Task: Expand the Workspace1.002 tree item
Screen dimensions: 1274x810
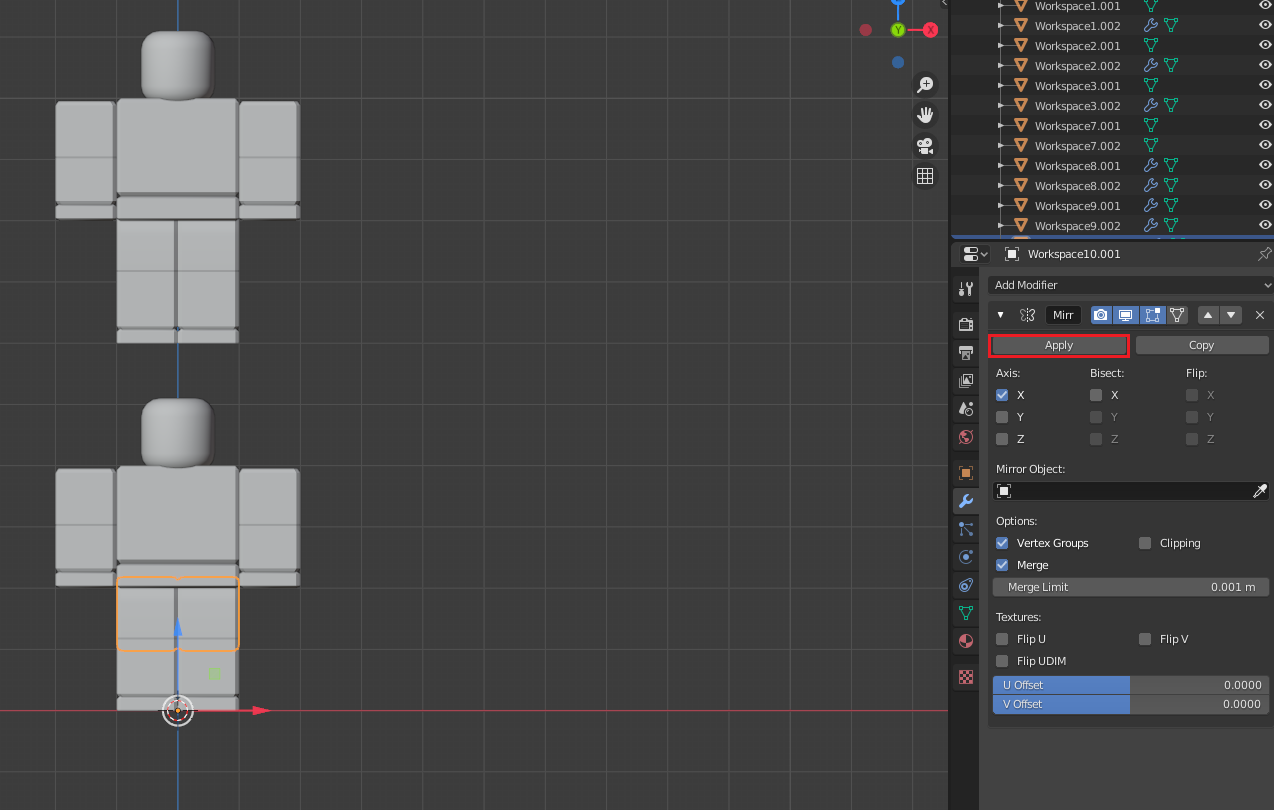Action: (1002, 26)
